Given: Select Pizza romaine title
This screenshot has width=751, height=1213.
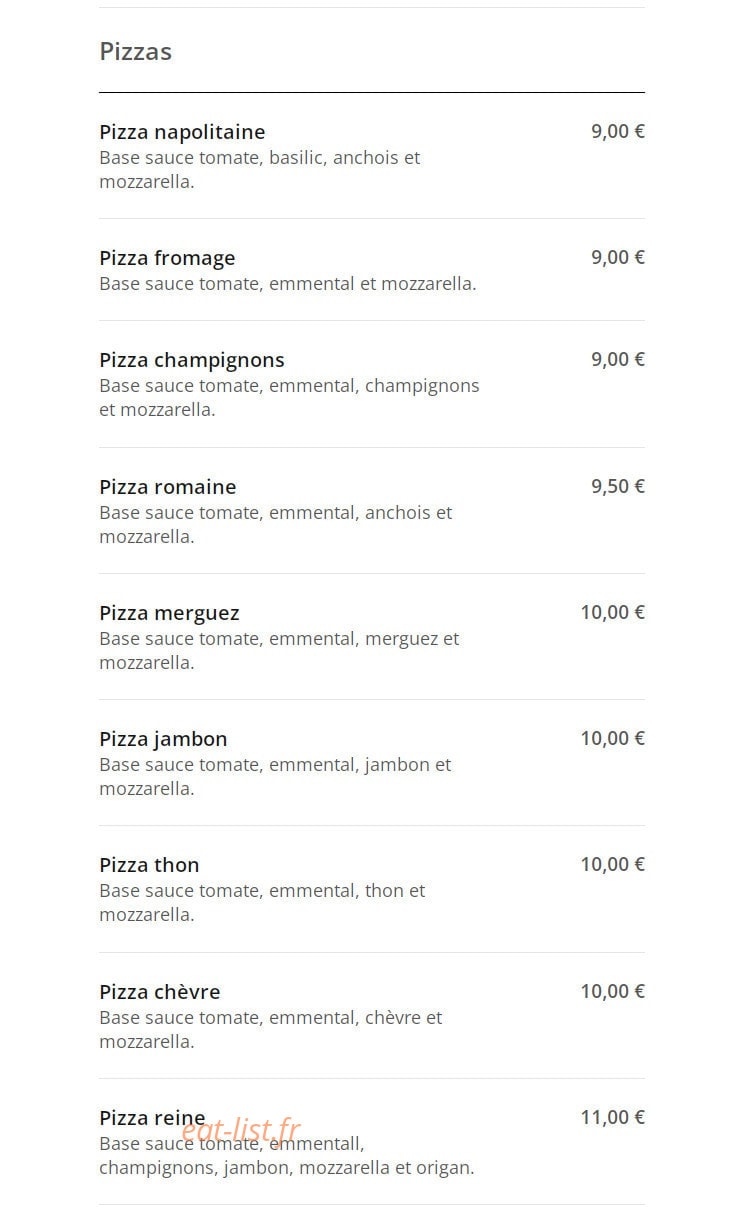Looking at the screenshot, I should (x=168, y=487).
